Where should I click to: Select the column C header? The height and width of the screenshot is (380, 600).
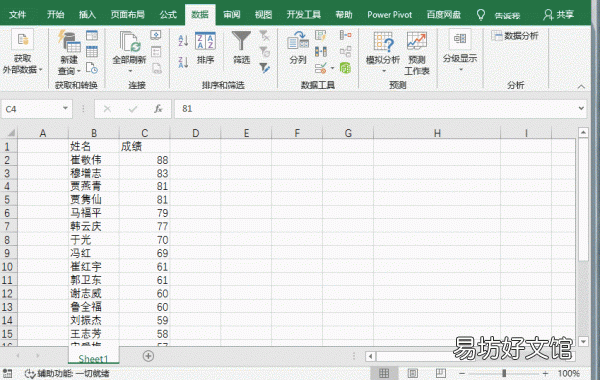coord(144,133)
